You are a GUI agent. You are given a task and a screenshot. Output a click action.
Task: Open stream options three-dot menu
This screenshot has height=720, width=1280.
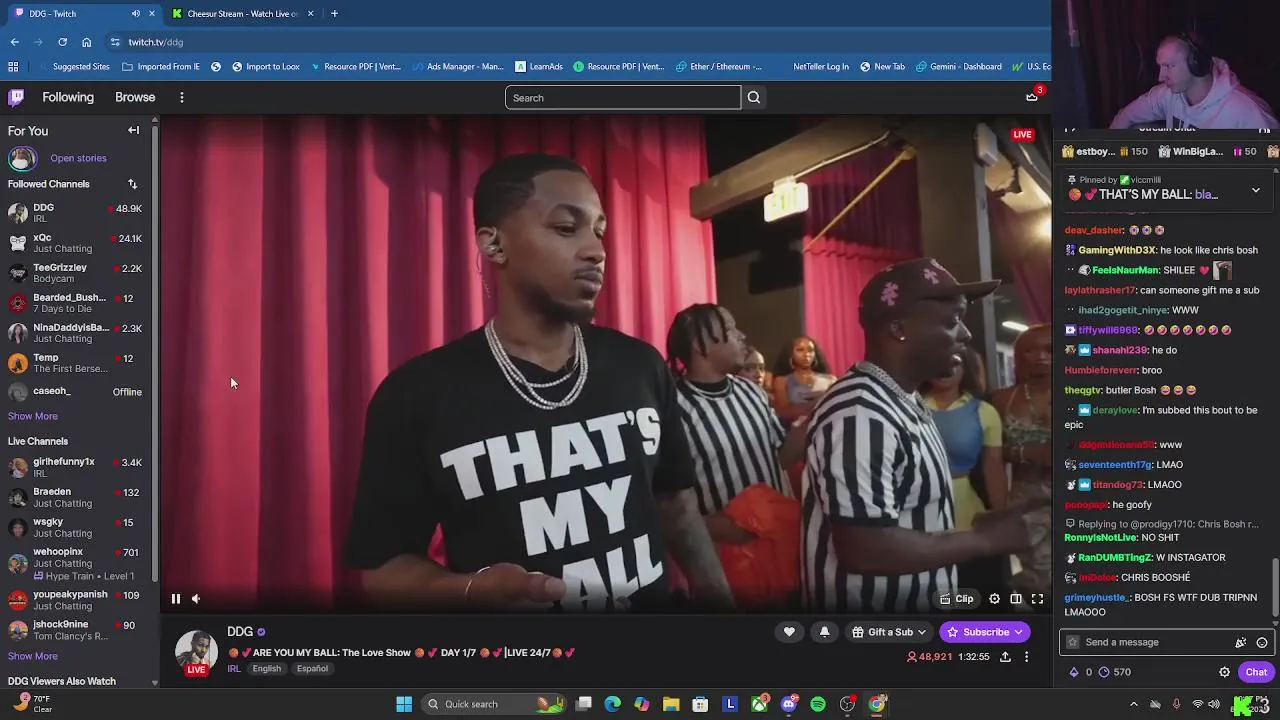click(x=1026, y=657)
